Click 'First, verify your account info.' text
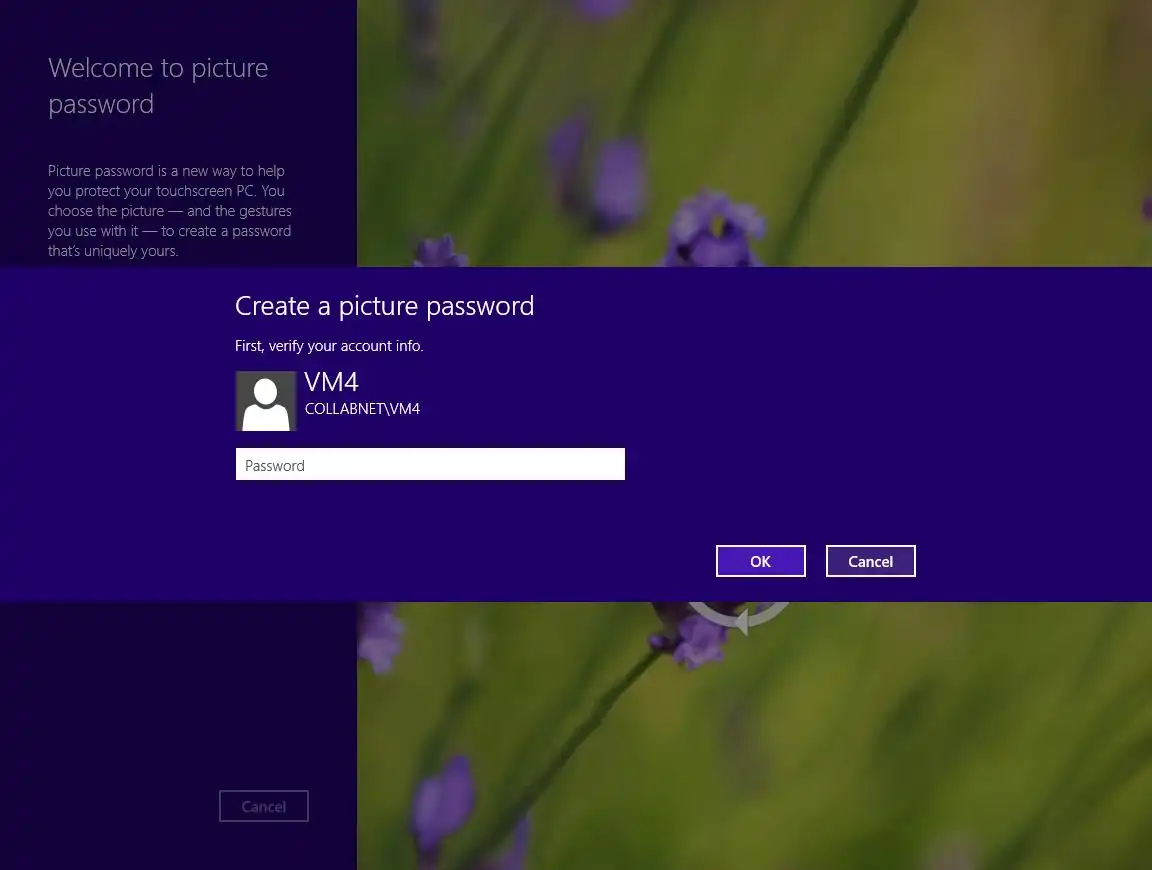 [329, 346]
